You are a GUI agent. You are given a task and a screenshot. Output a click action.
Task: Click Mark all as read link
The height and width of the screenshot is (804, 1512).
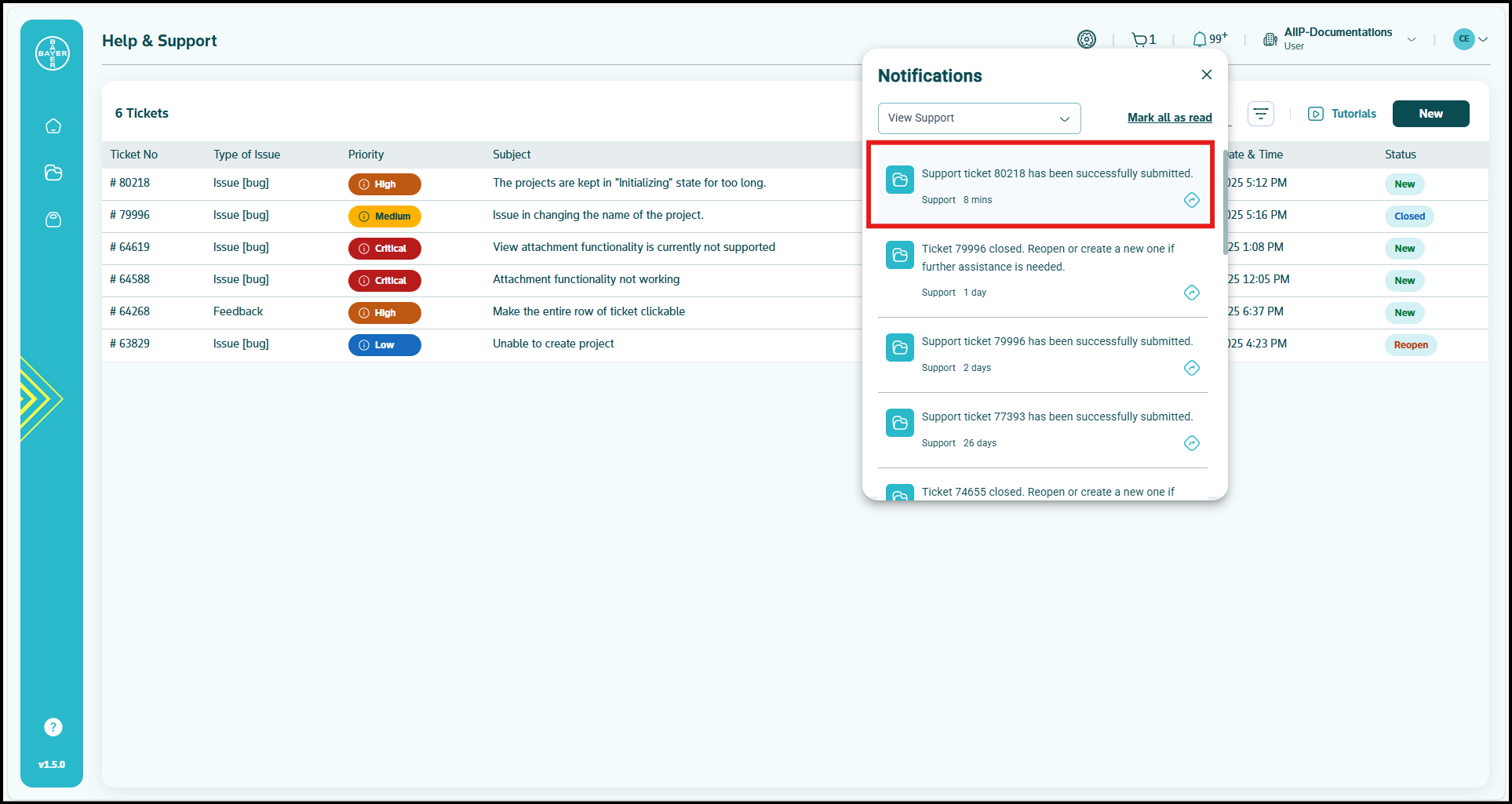(x=1169, y=117)
